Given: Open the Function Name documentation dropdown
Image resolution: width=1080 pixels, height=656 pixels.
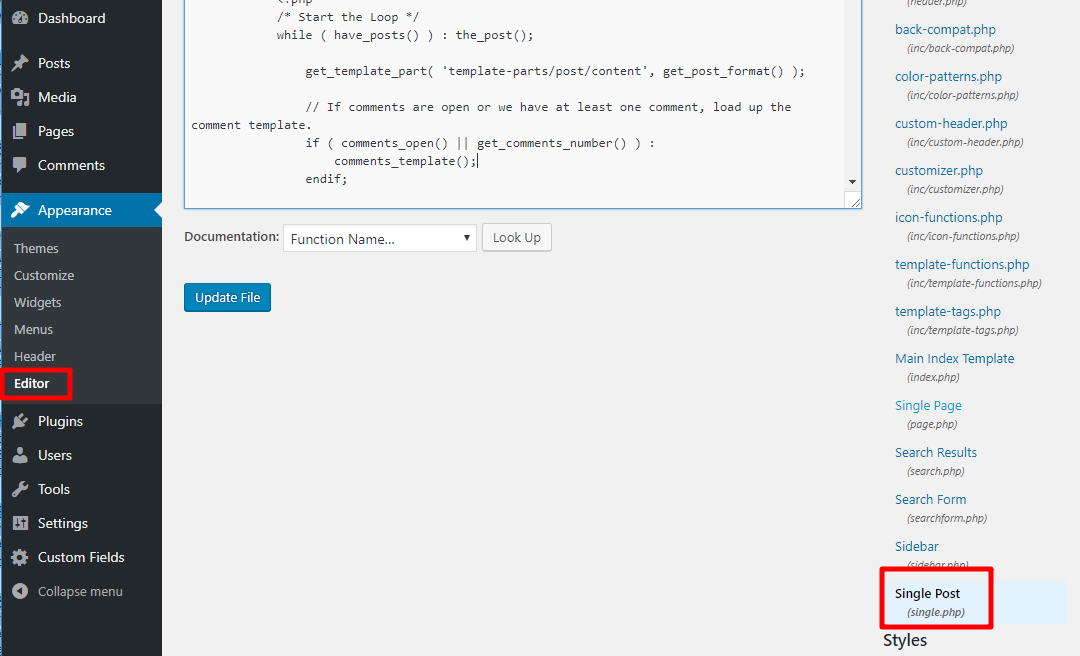Looking at the screenshot, I should pos(380,238).
